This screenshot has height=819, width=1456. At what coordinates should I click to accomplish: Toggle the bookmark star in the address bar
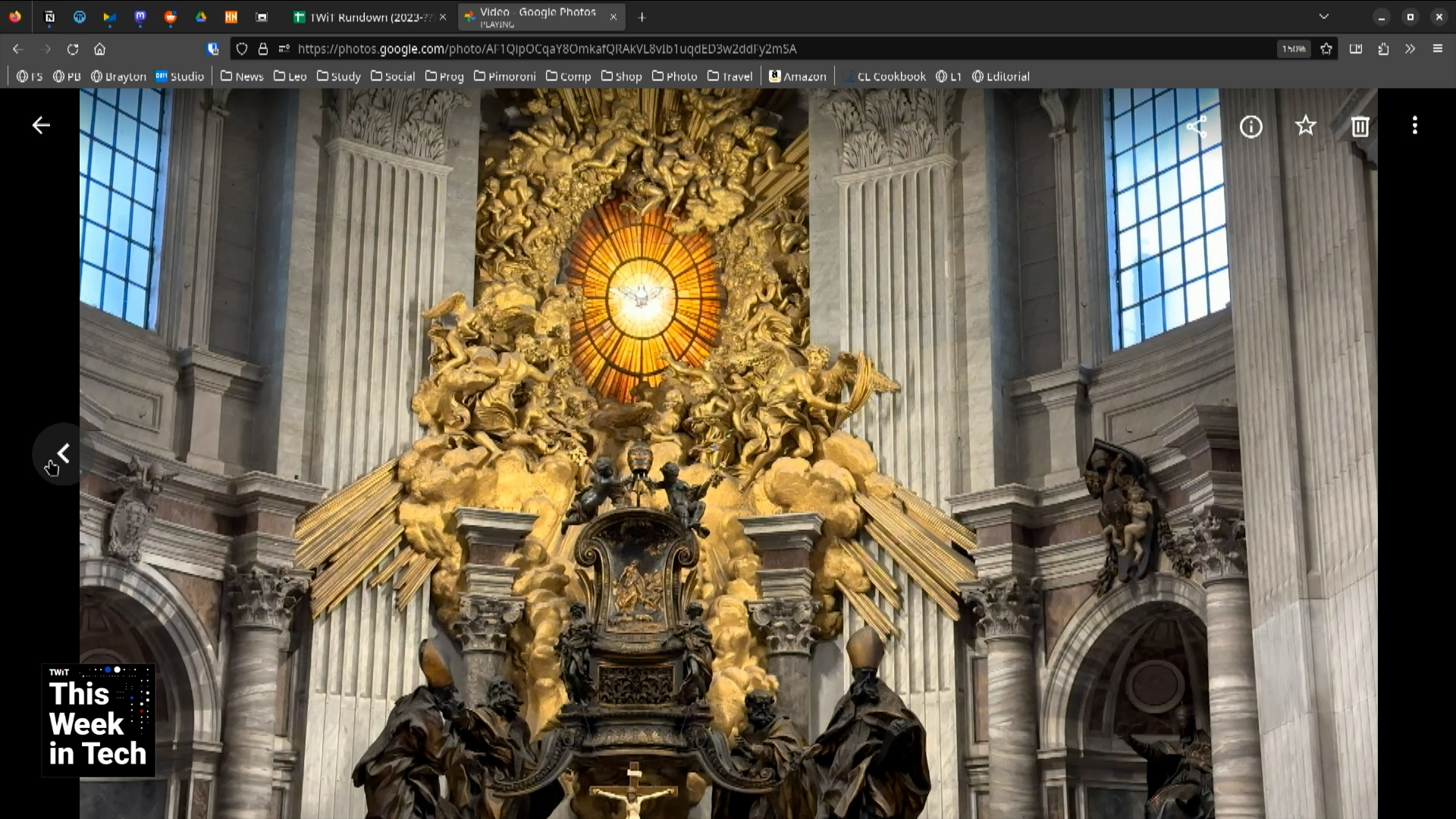[1326, 49]
